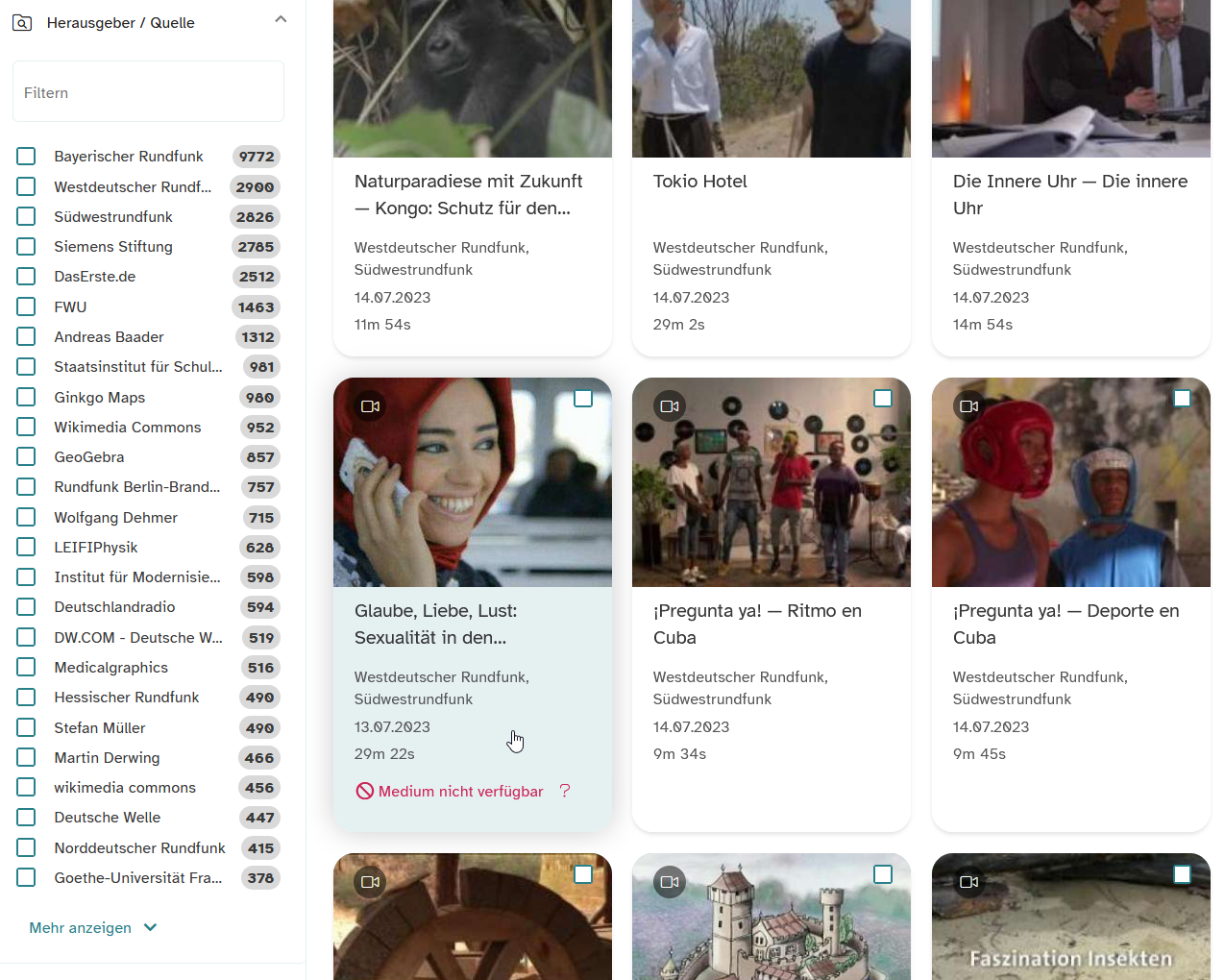Click the video icon on Faszination Insekten card
Viewport: 1225px width, 980px height.
click(x=969, y=881)
